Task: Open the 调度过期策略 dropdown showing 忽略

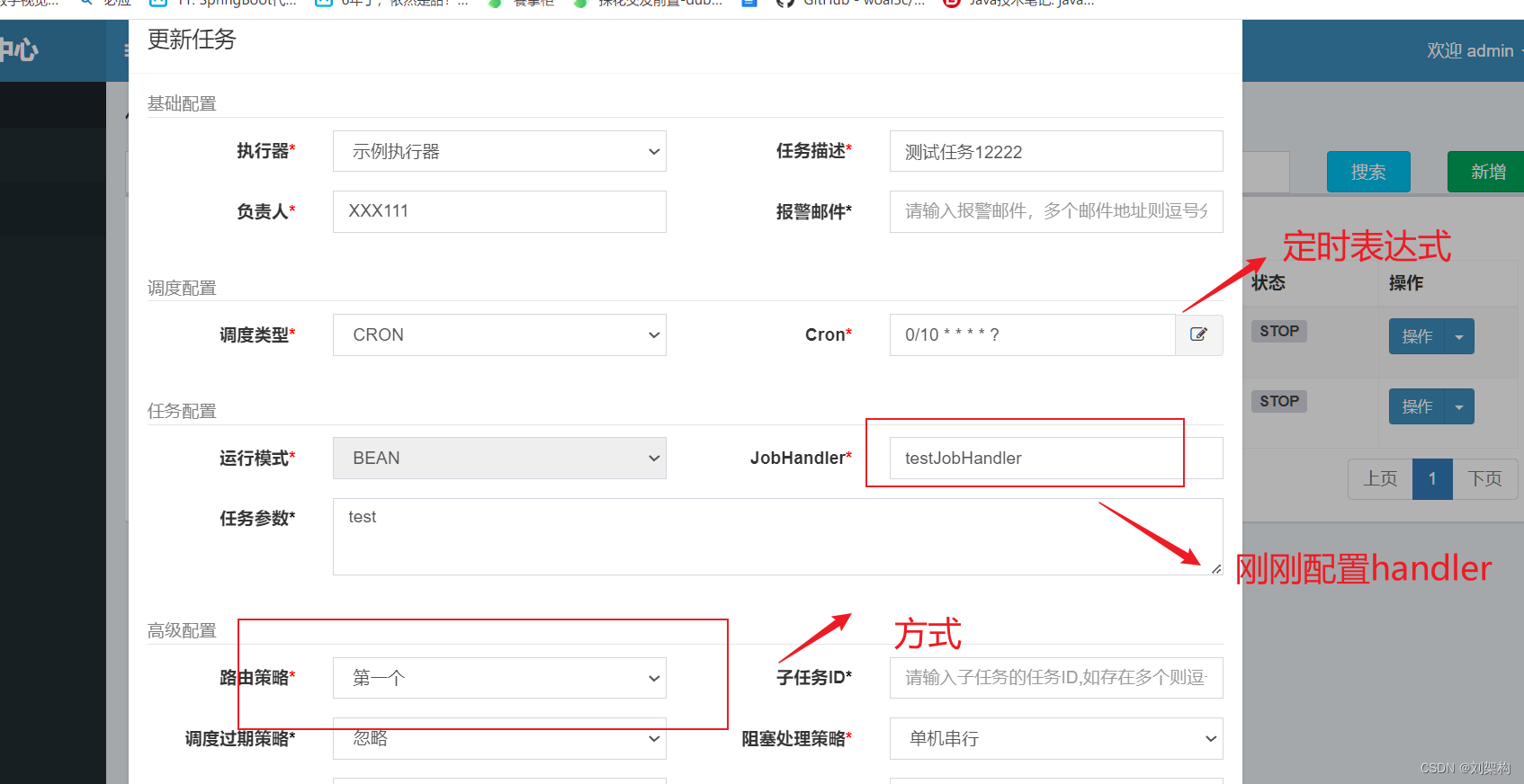Action: (x=499, y=738)
